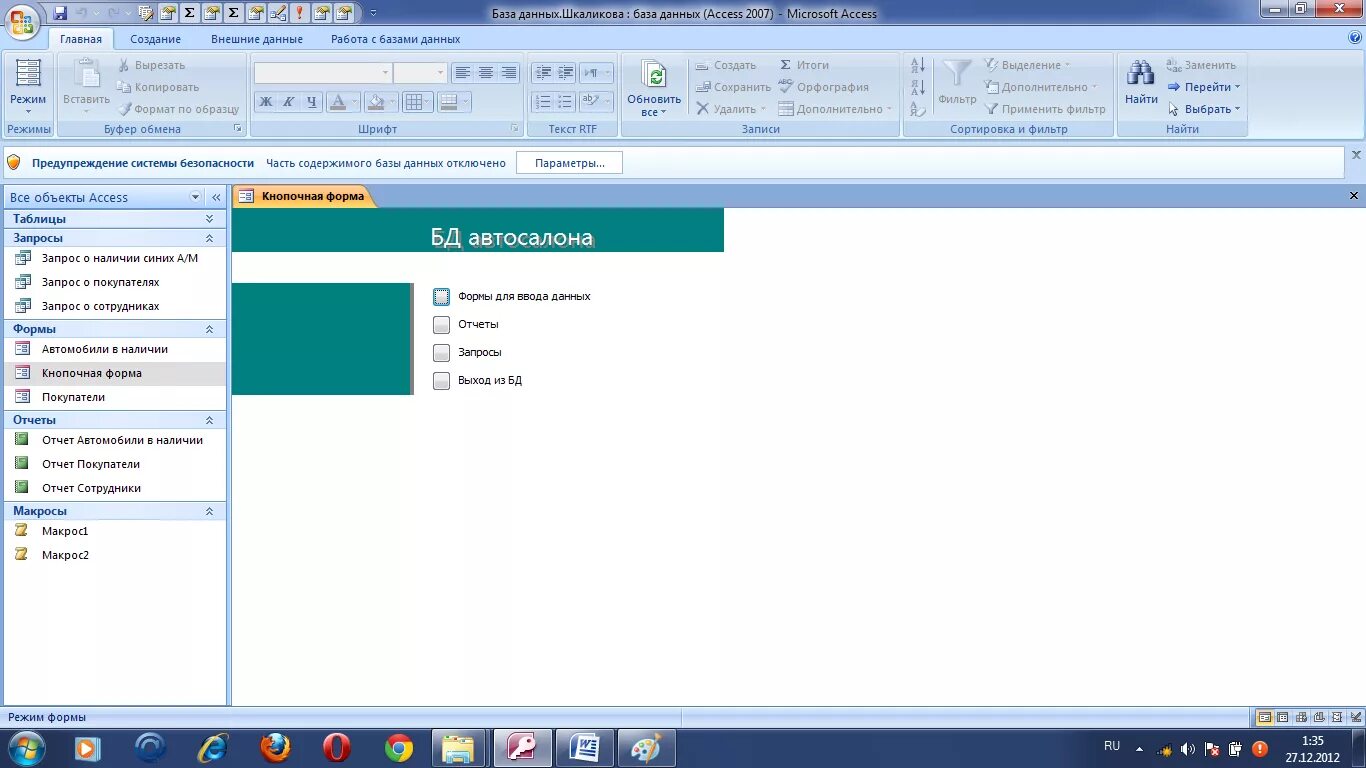Click the Параметры... security warning button
Image resolution: width=1366 pixels, height=768 pixels.
click(x=569, y=163)
